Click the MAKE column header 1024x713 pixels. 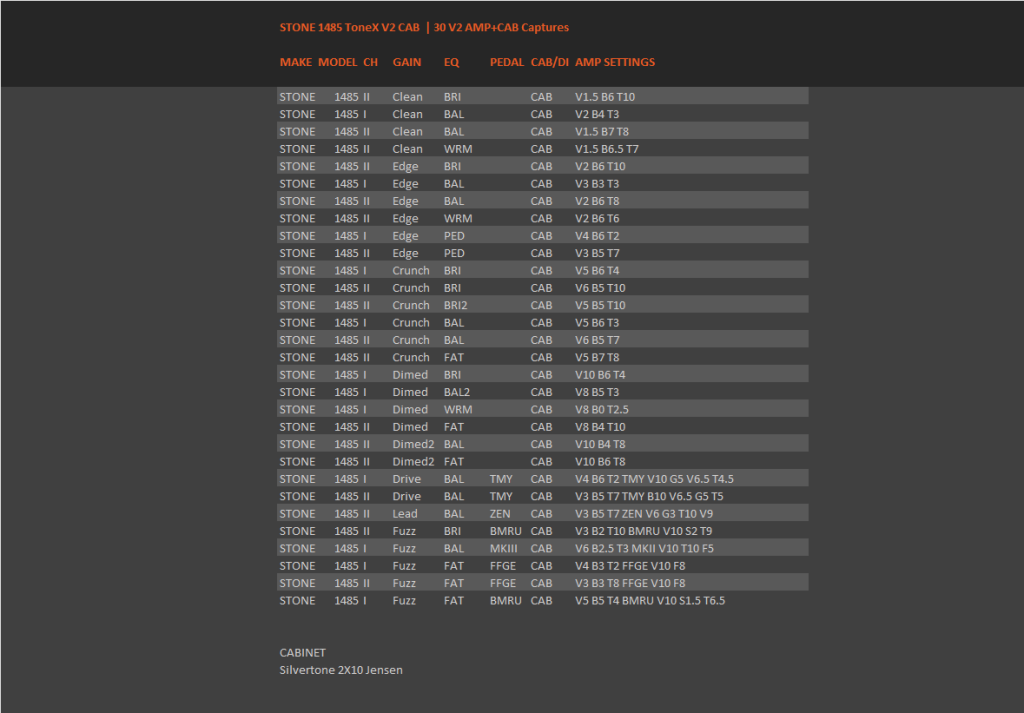(296, 62)
